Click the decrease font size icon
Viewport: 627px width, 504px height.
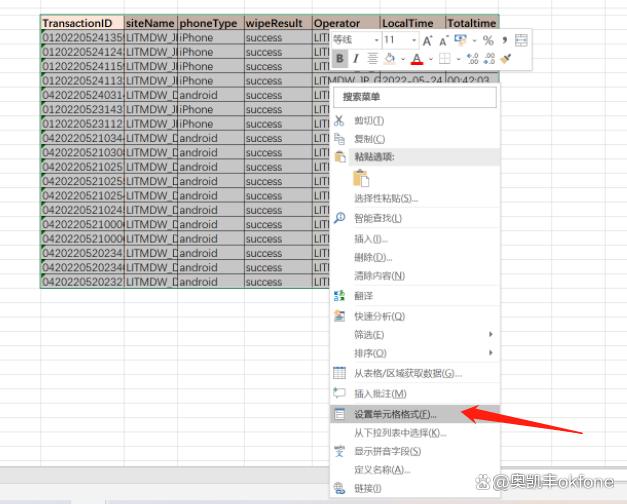443,40
